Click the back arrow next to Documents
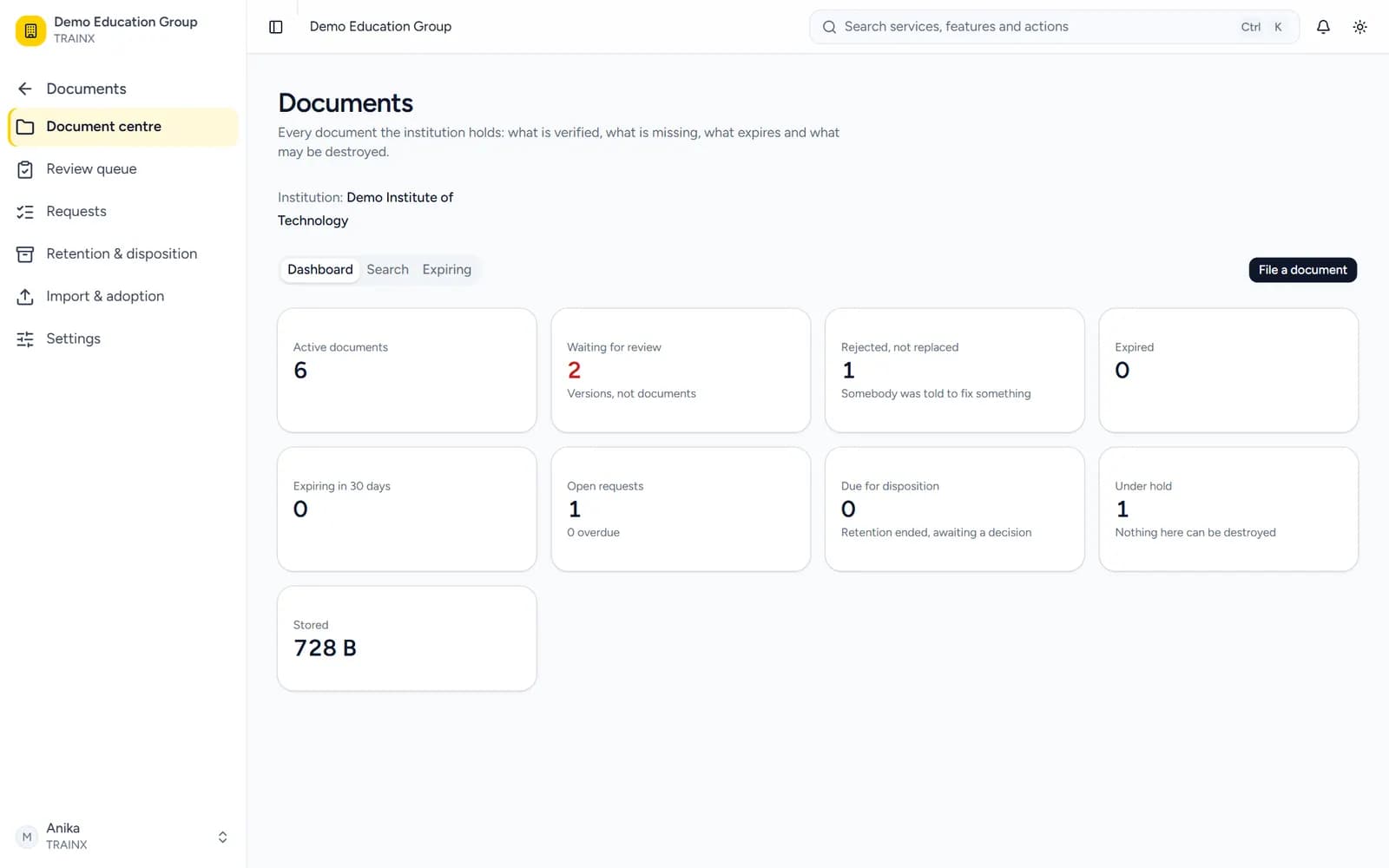 (25, 89)
